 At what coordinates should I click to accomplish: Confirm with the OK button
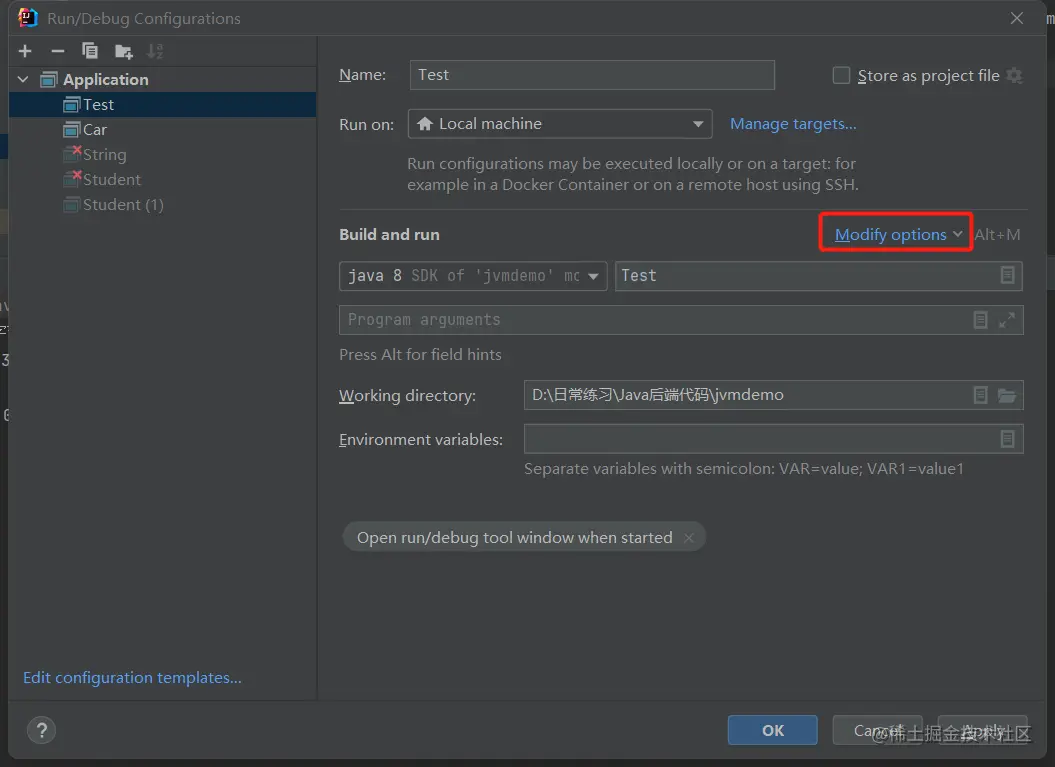pyautogui.click(x=772, y=730)
